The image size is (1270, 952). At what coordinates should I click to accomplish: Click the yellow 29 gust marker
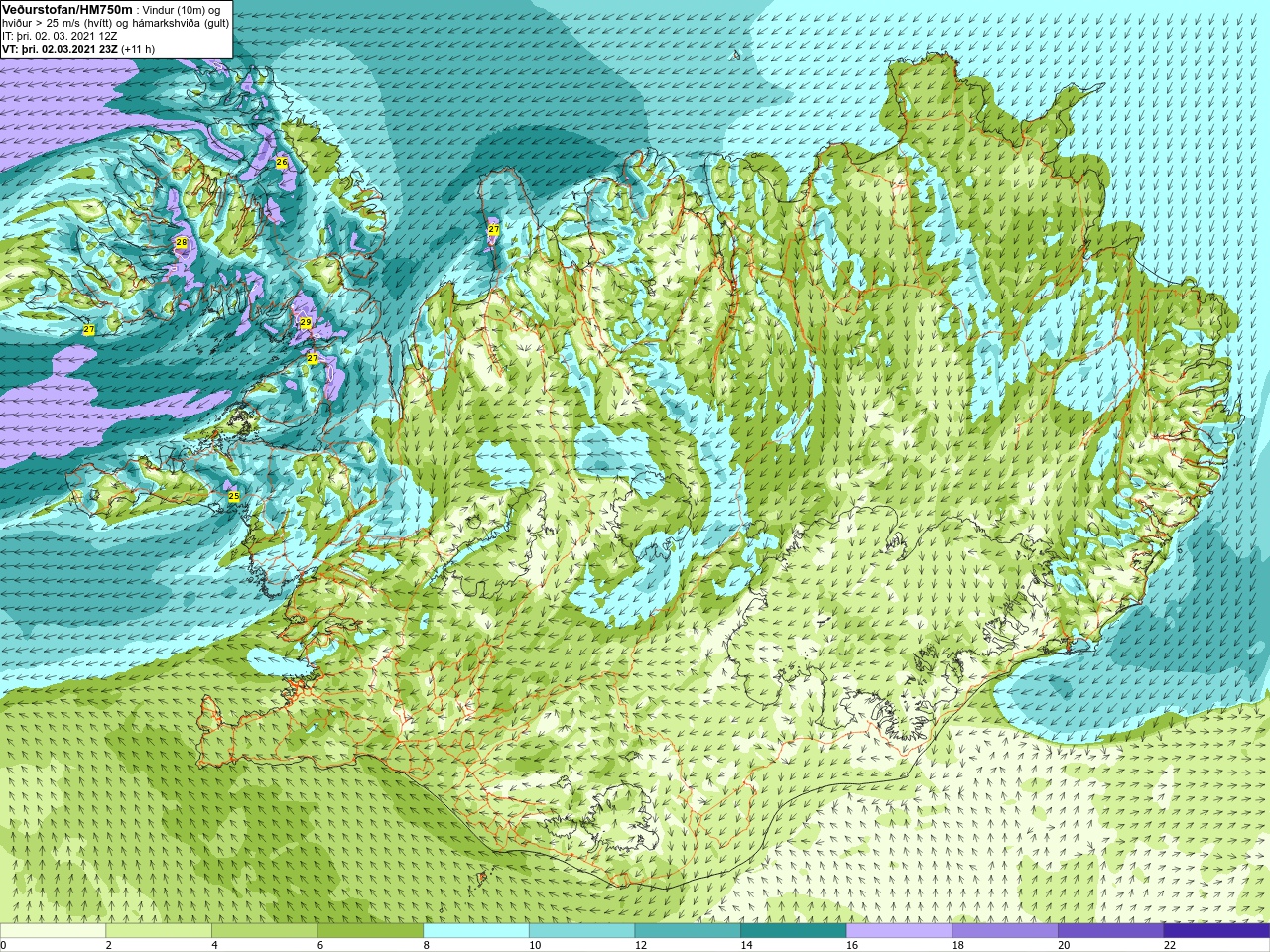306,323
